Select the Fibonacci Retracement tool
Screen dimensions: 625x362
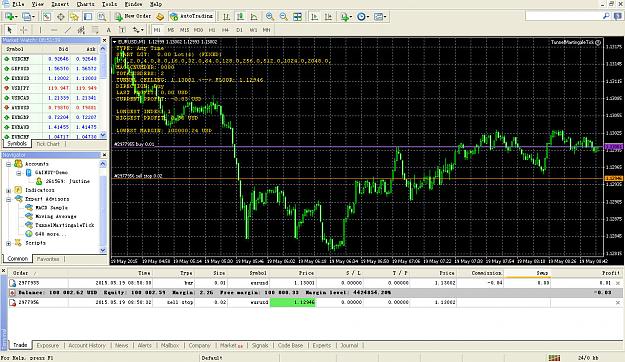click(x=95, y=30)
